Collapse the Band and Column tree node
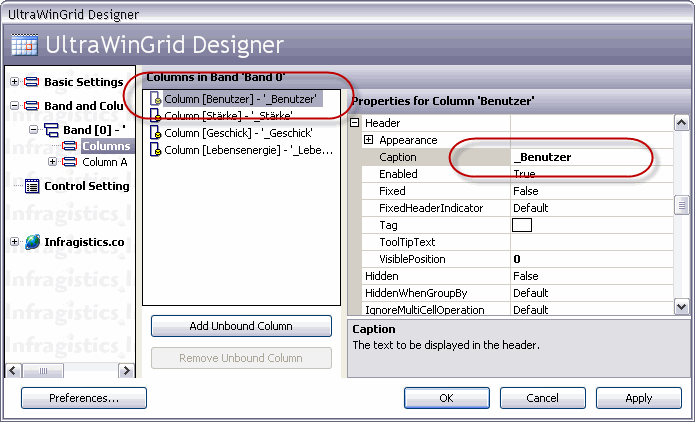The height and width of the screenshot is (422, 695). point(14,106)
